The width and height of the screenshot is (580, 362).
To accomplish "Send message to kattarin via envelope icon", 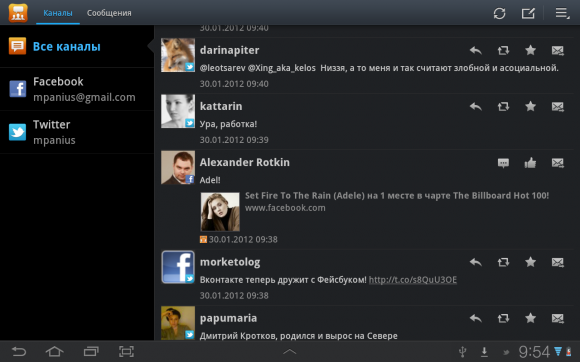I will 558,106.
